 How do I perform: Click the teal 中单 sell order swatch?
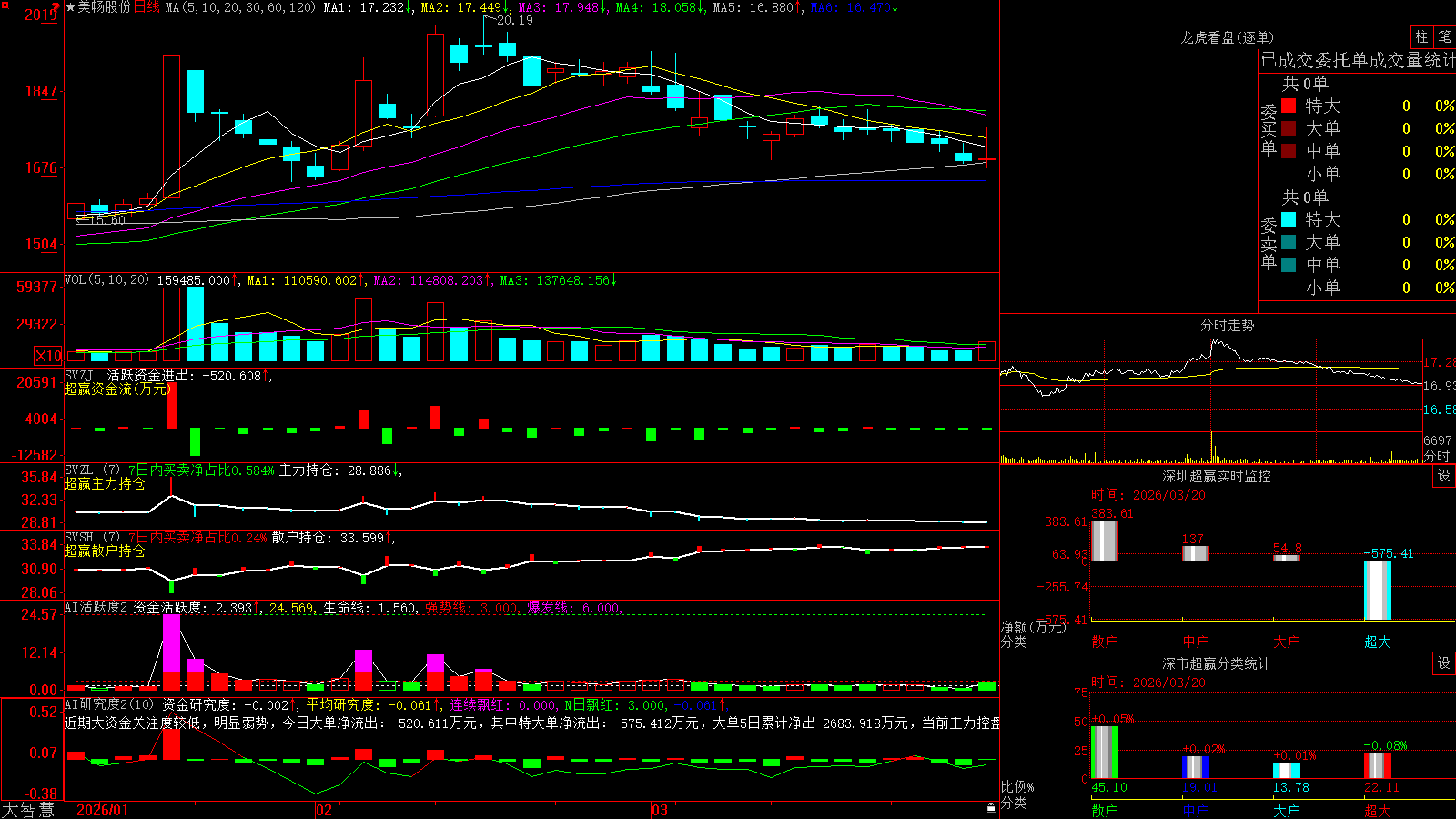[x=1289, y=265]
